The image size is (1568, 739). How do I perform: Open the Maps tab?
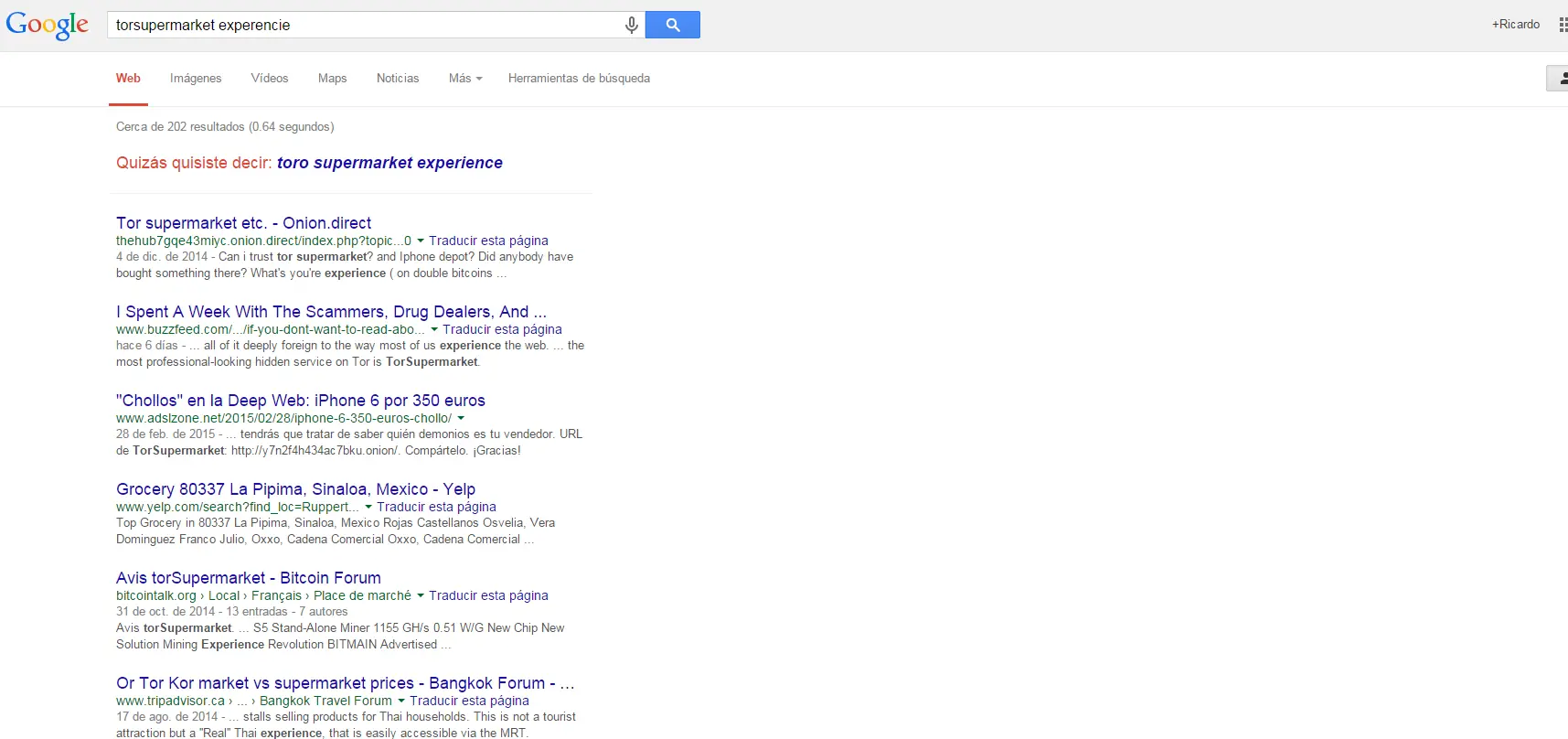point(333,79)
